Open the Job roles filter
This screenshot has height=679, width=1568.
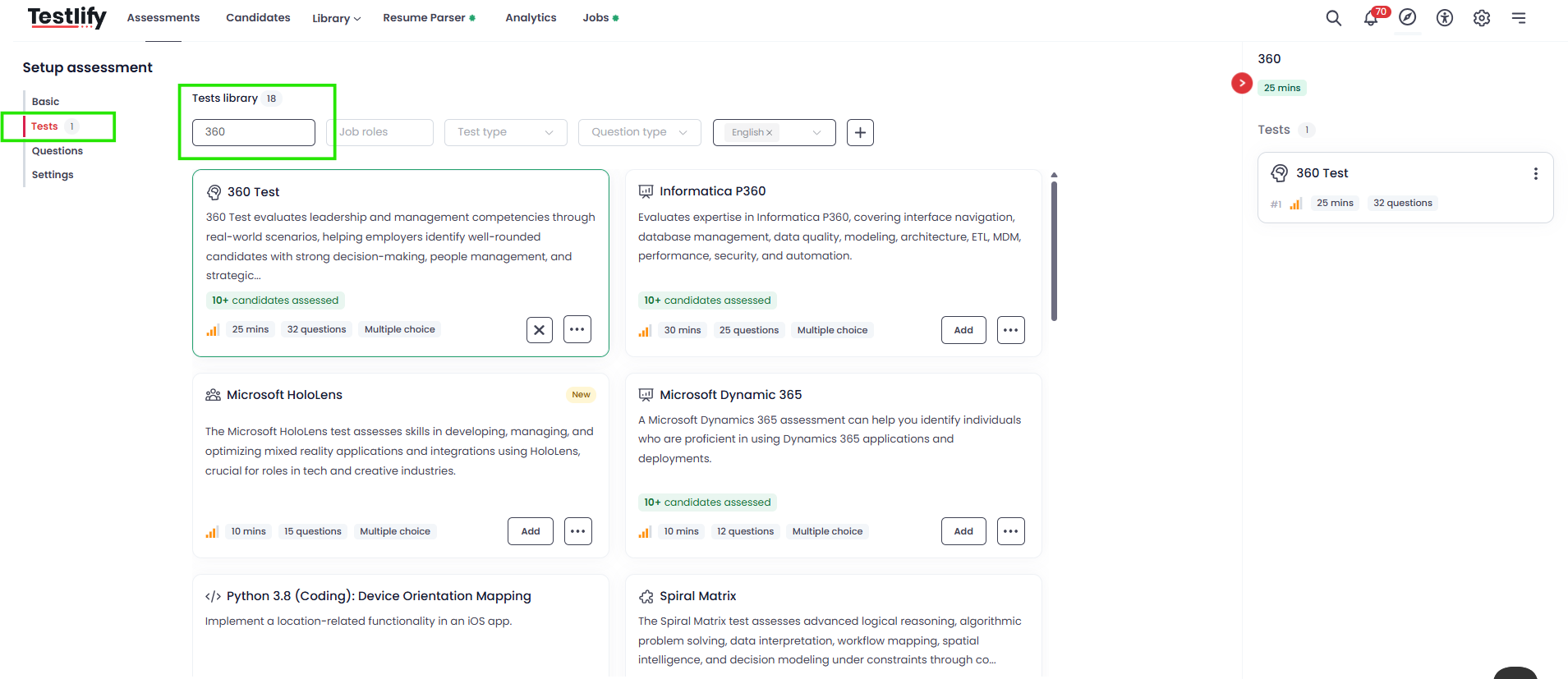coord(381,132)
